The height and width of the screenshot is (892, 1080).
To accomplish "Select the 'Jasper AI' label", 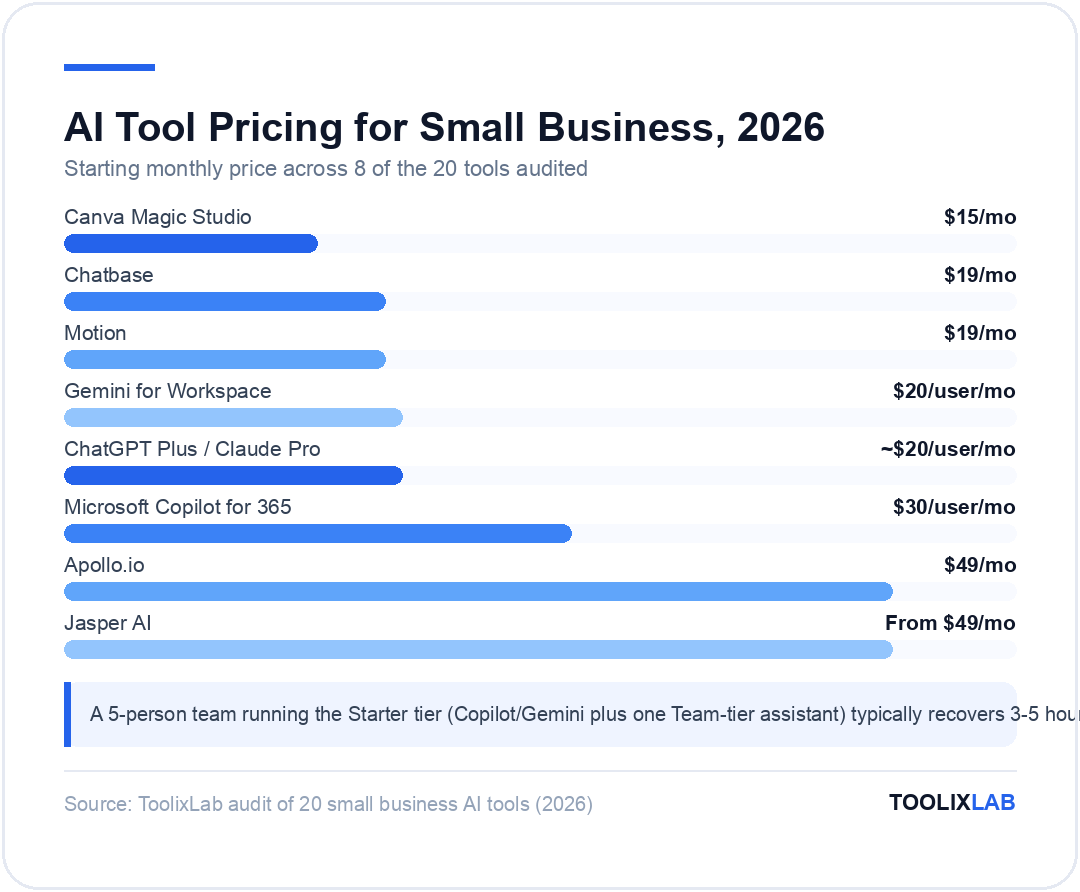I will tap(107, 623).
